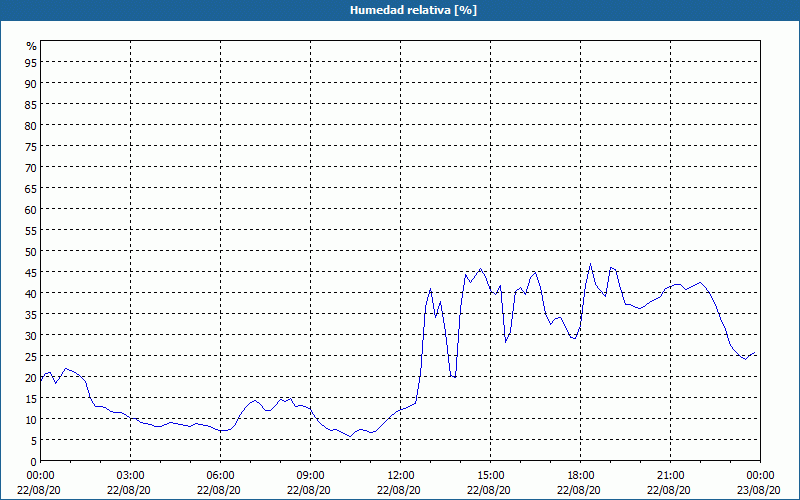Select the '06:00' time label
This screenshot has height=500, width=800.
click(x=220, y=476)
